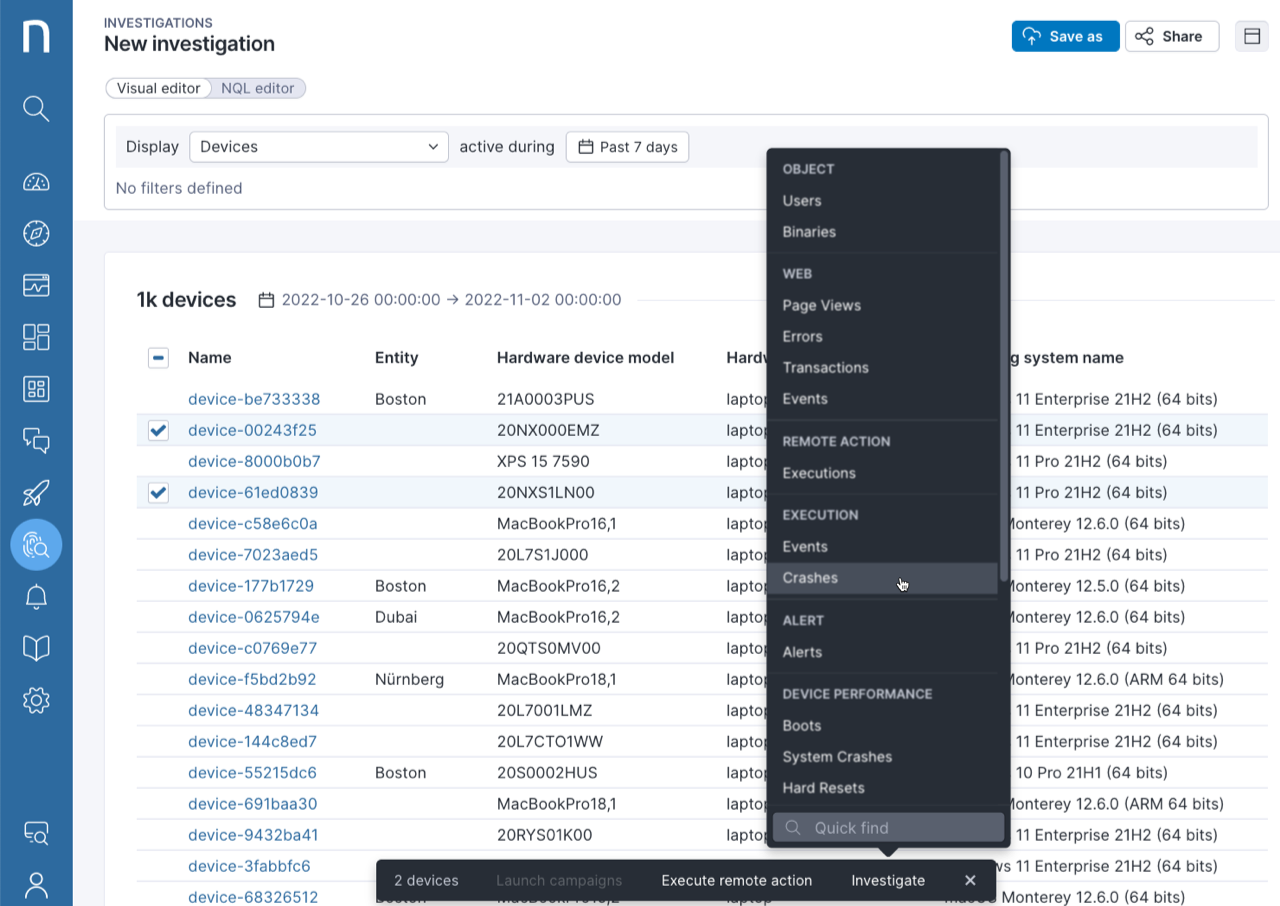The width and height of the screenshot is (1280, 906).
Task: Open the device-f5bd2b92 link
Action: click(x=252, y=679)
